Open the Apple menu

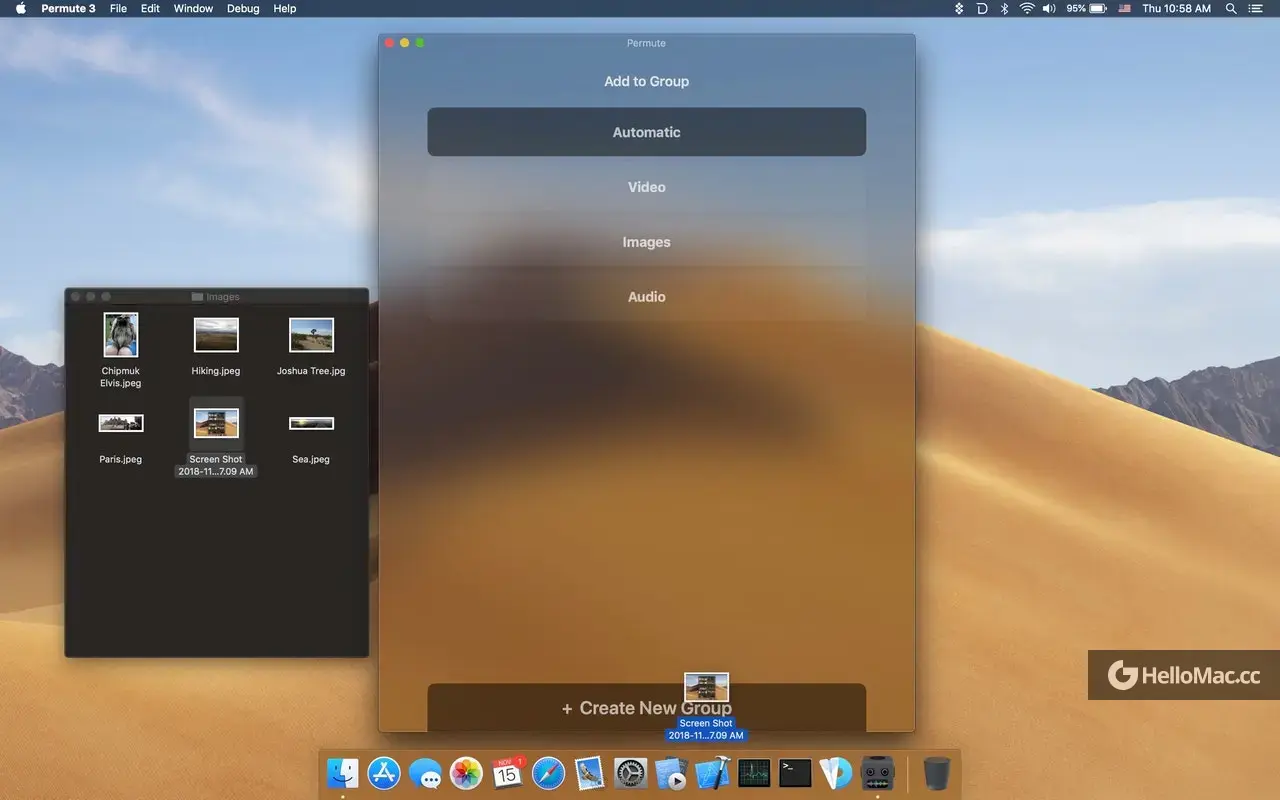[x=20, y=8]
